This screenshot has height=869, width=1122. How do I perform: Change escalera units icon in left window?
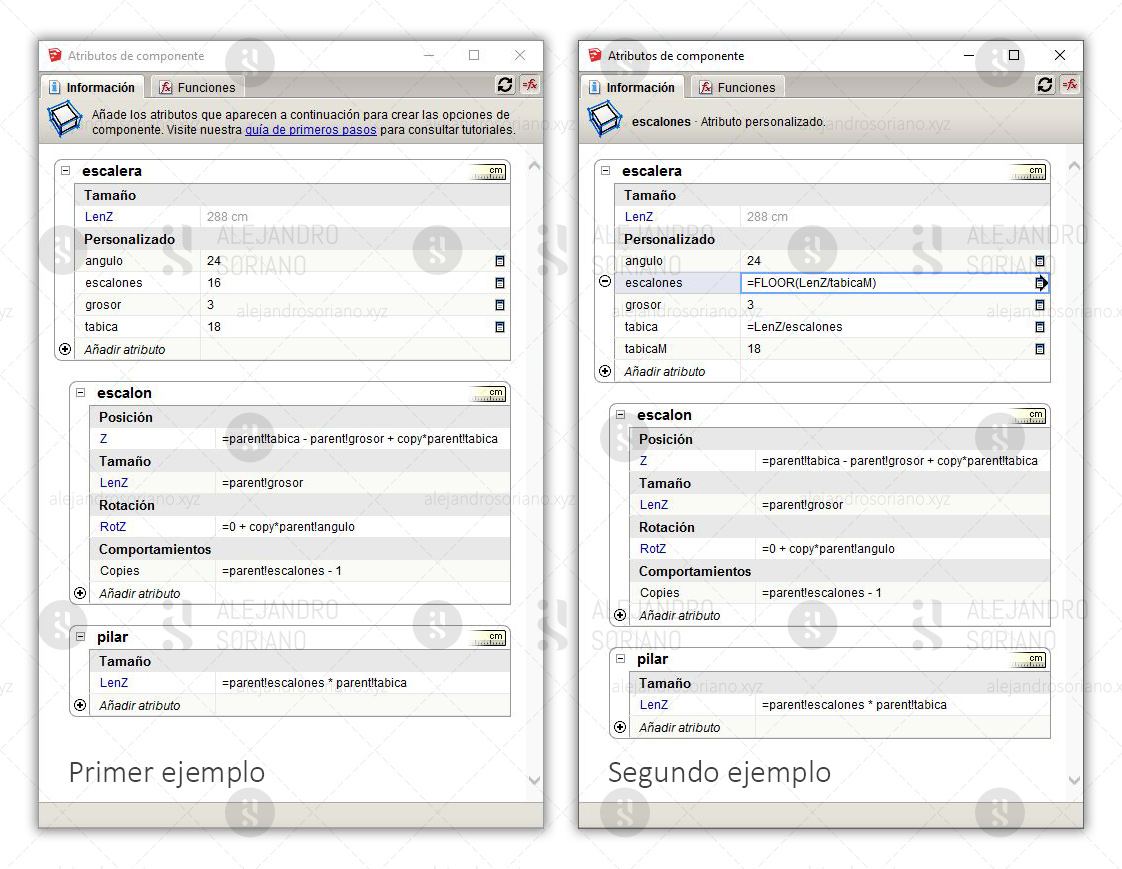489,172
